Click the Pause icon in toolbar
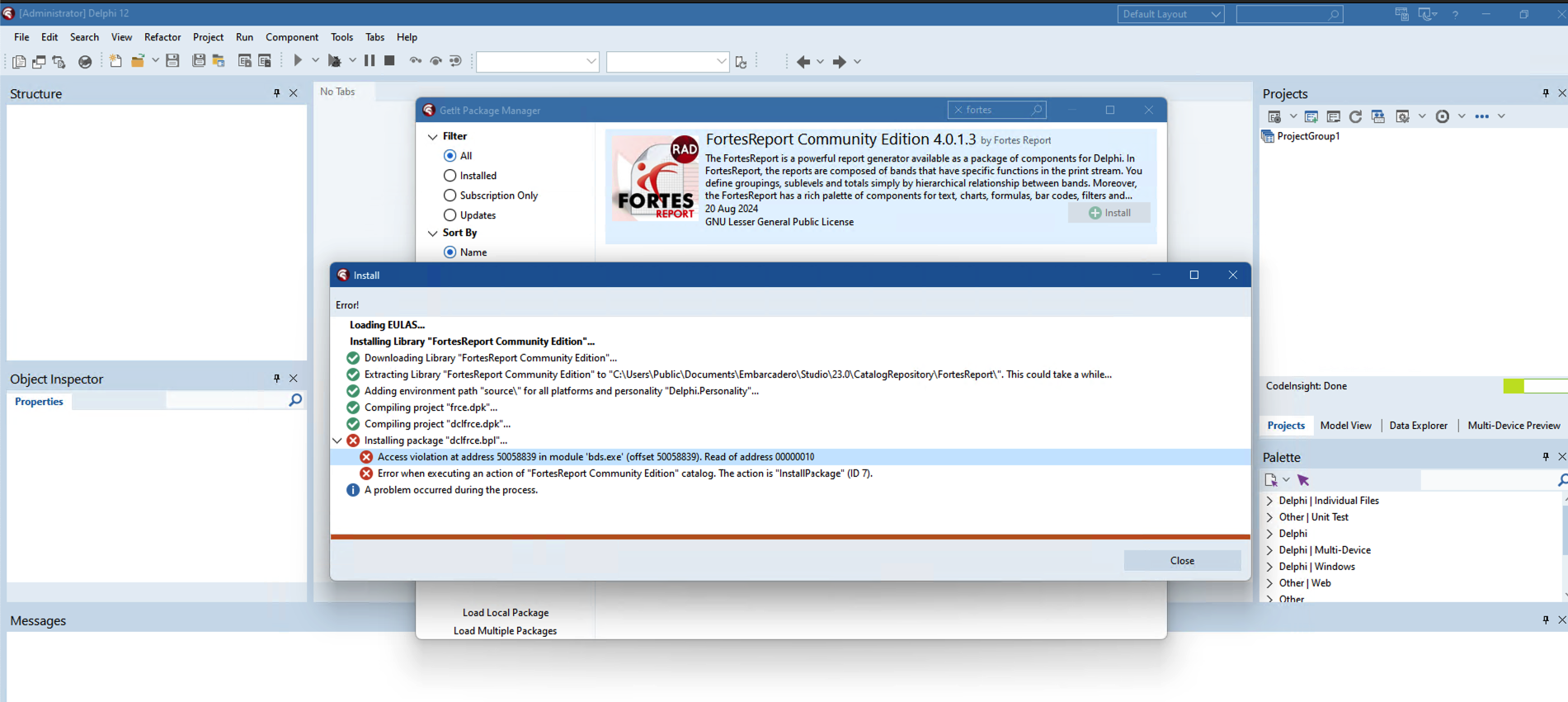The width and height of the screenshot is (1568, 702). click(x=370, y=60)
